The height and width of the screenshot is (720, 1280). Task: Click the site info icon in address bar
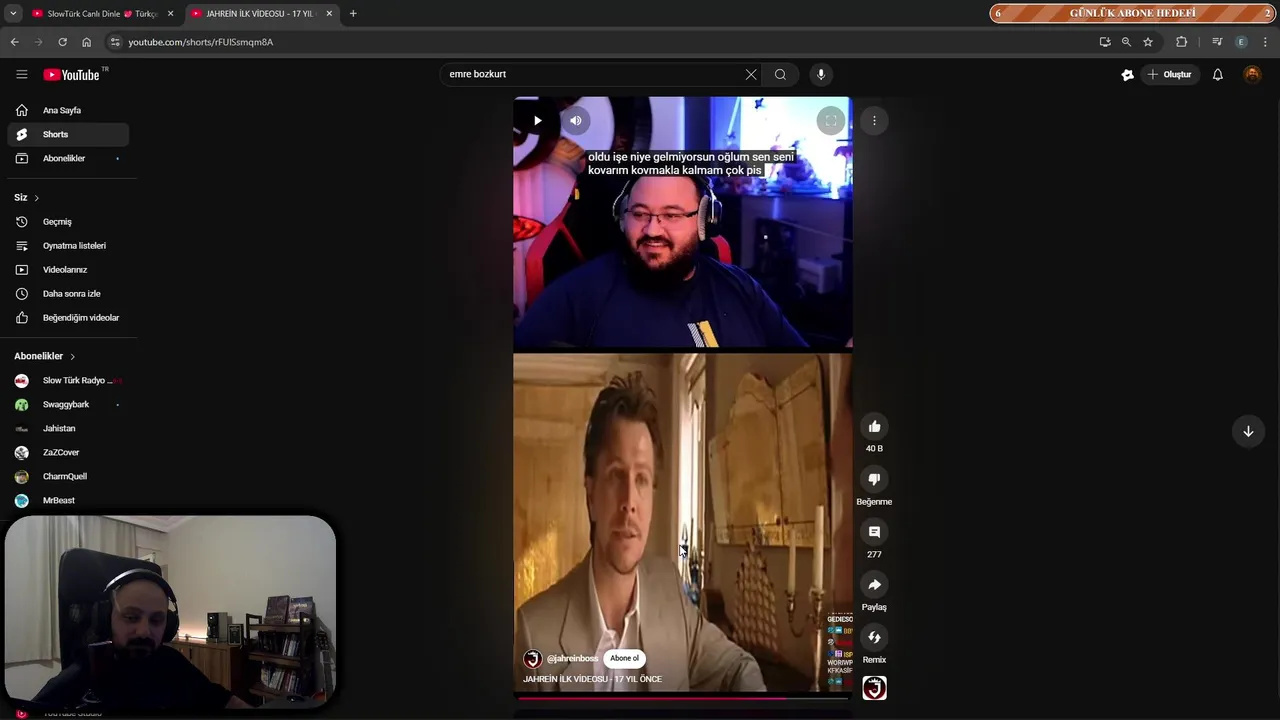pos(115,42)
